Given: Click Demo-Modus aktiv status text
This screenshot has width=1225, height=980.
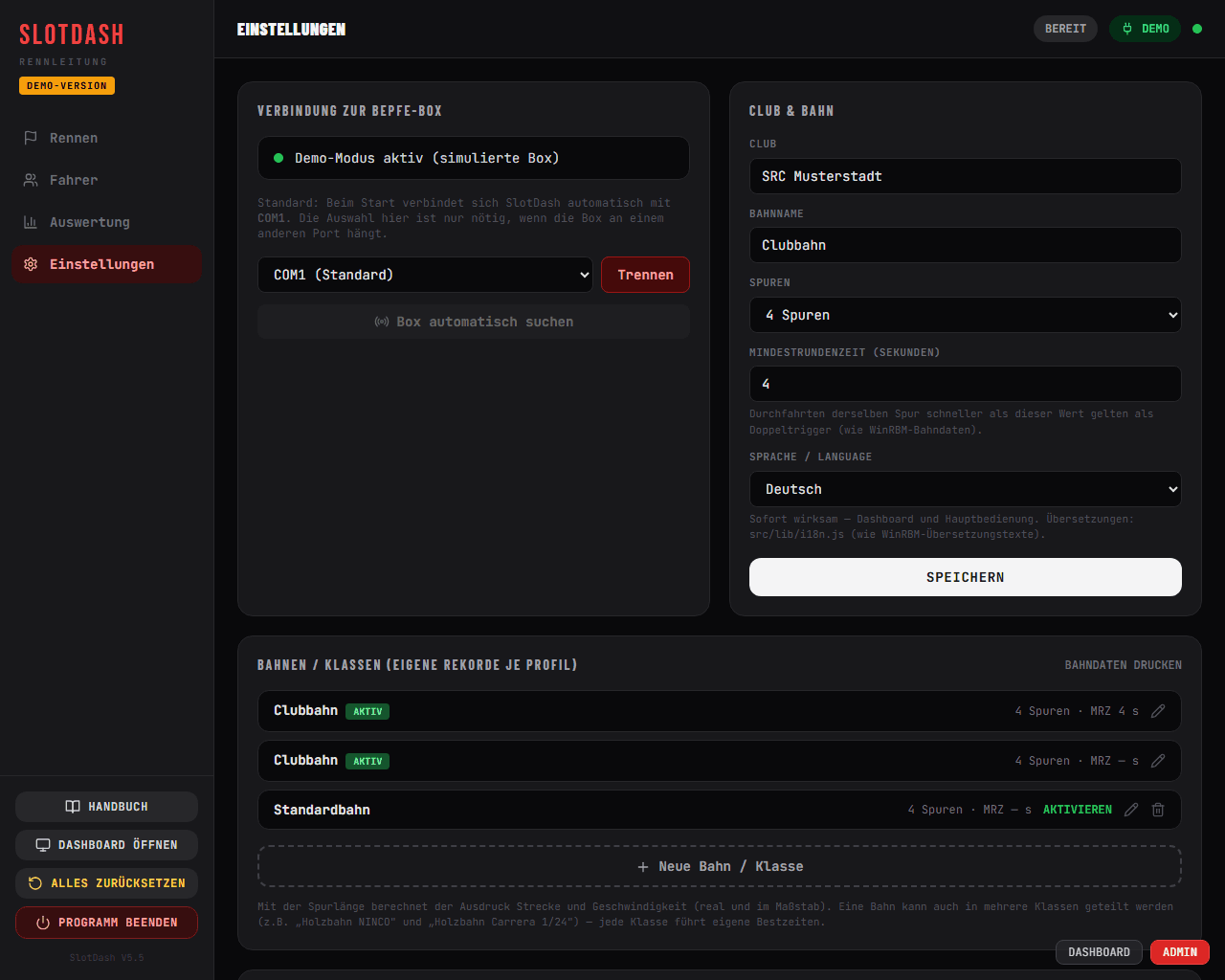Looking at the screenshot, I should pyautogui.click(x=427, y=158).
